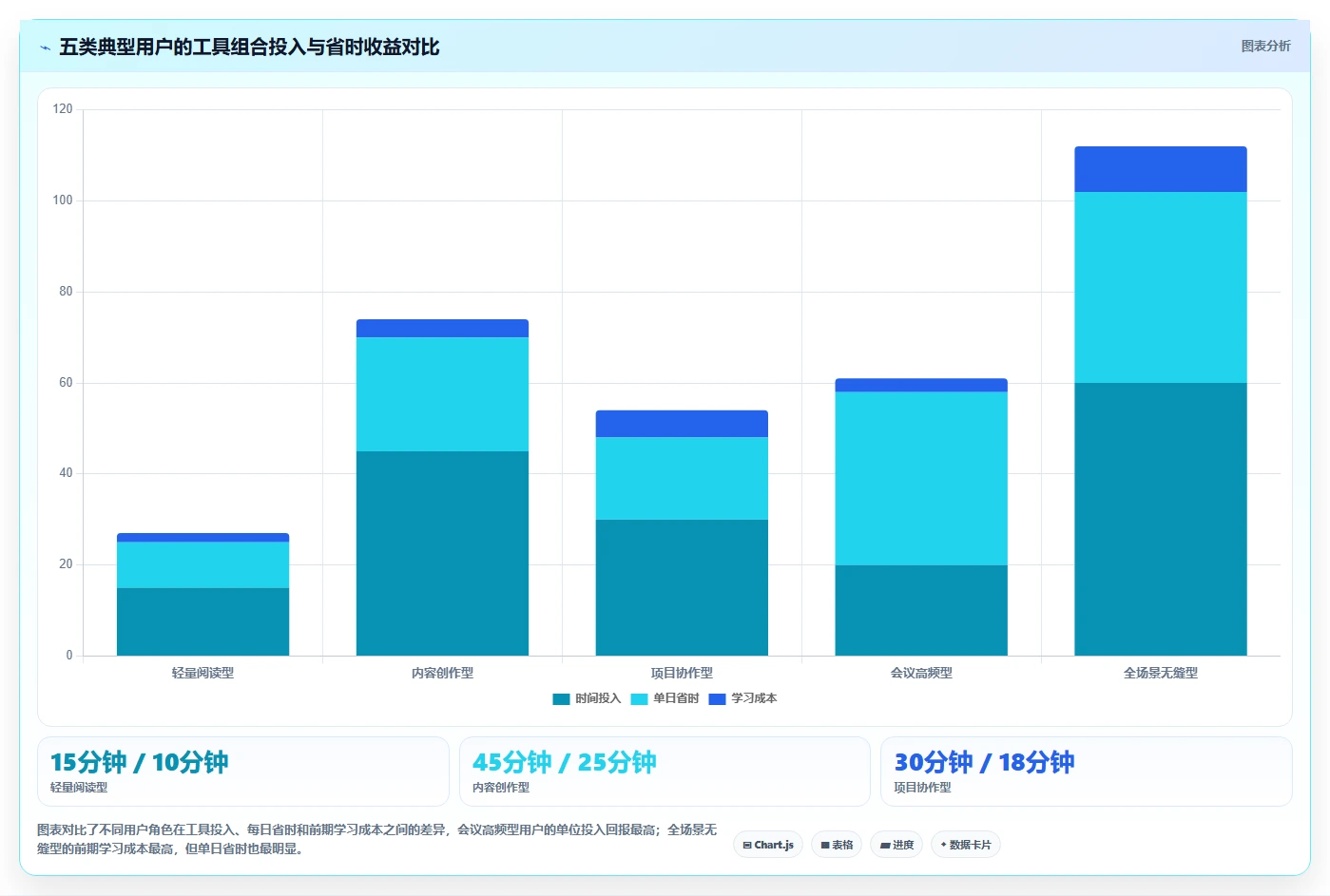The image size is (1330, 896).
Task: Toggle the 时间投入 legend item
Action: pos(587,698)
